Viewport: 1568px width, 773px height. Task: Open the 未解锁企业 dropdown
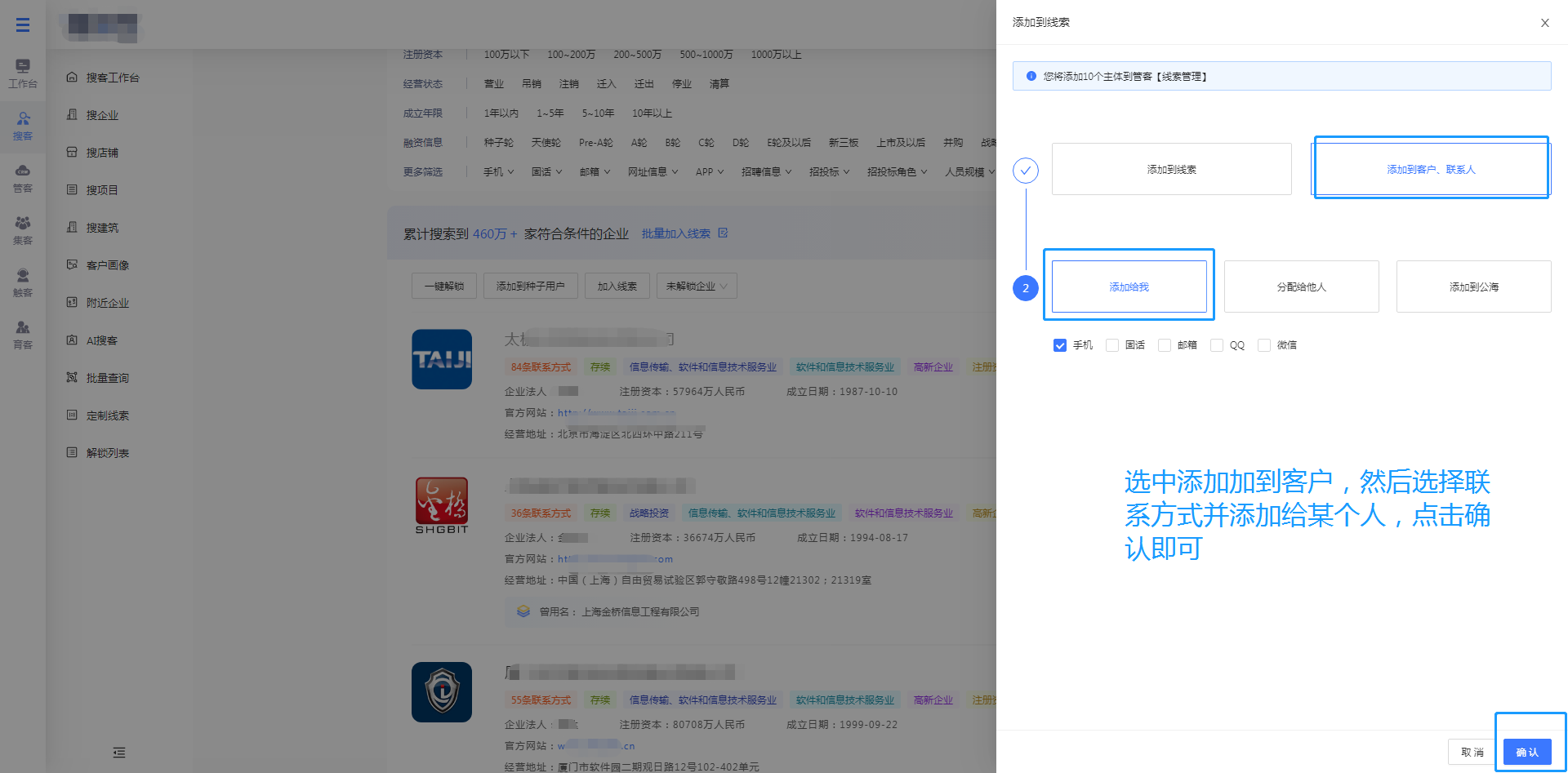pos(697,286)
